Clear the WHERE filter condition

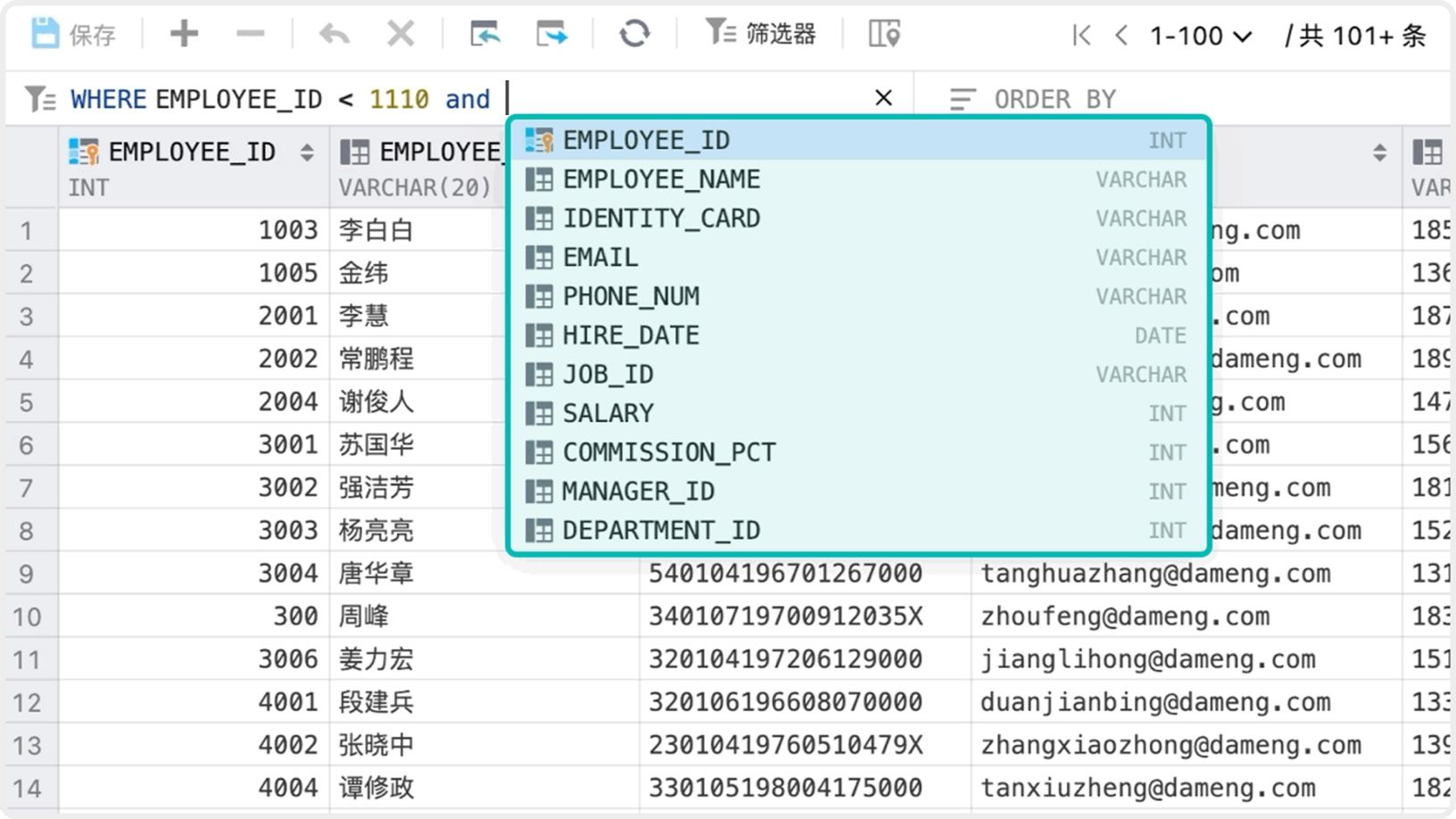pos(883,97)
